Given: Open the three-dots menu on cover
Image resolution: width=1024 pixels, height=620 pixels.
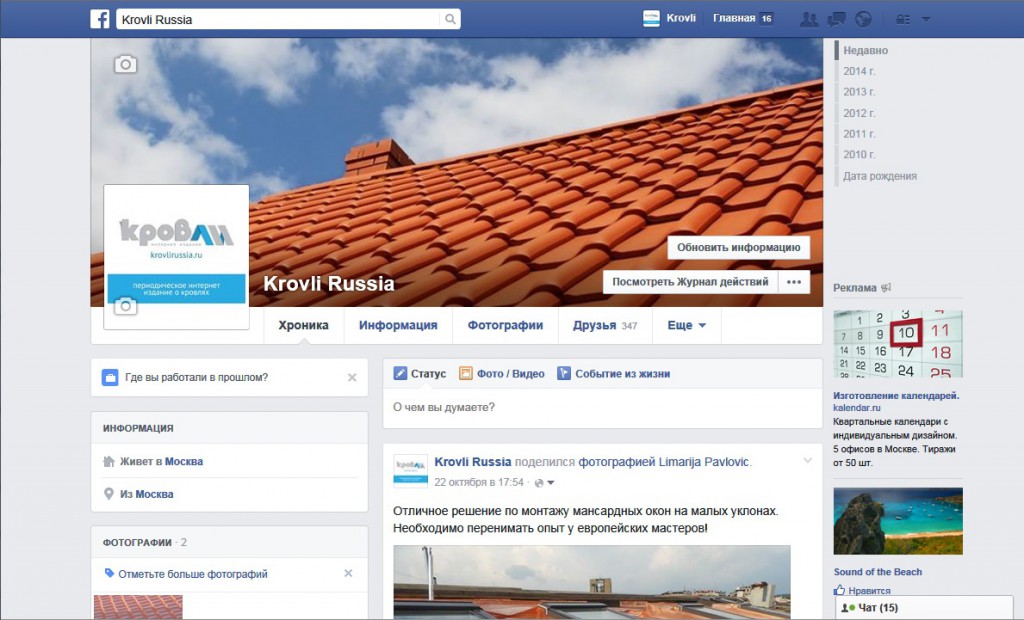Looking at the screenshot, I should [794, 282].
